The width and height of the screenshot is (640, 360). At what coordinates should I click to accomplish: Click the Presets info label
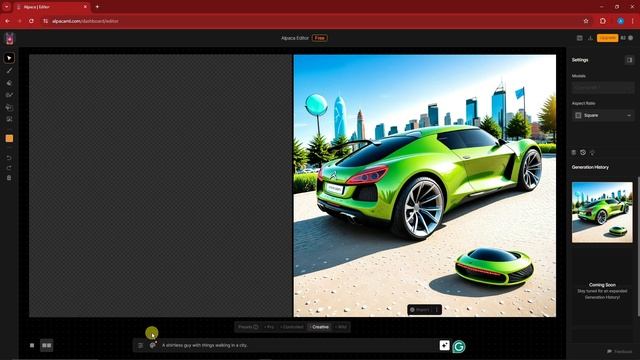point(248,327)
